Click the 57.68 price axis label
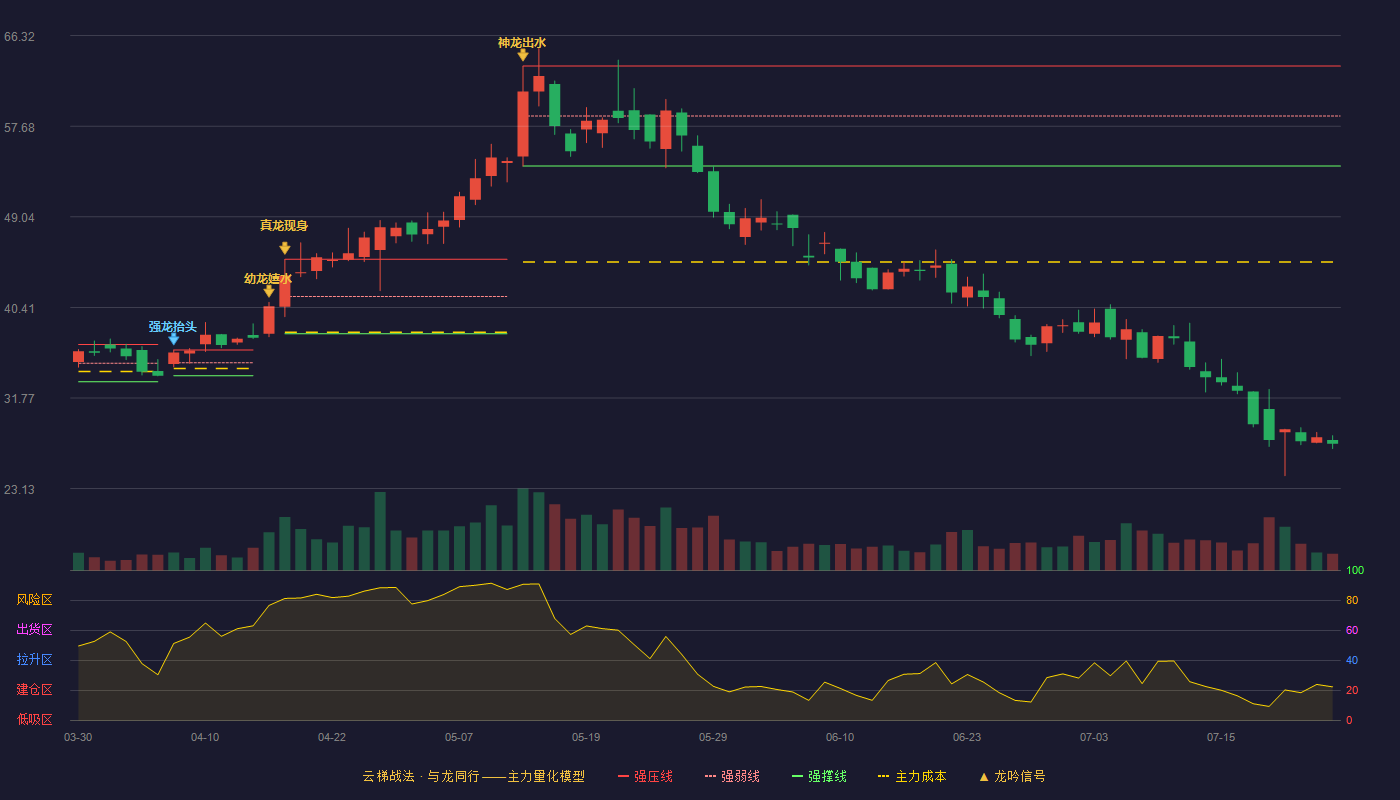This screenshot has width=1400, height=800. coord(19,128)
